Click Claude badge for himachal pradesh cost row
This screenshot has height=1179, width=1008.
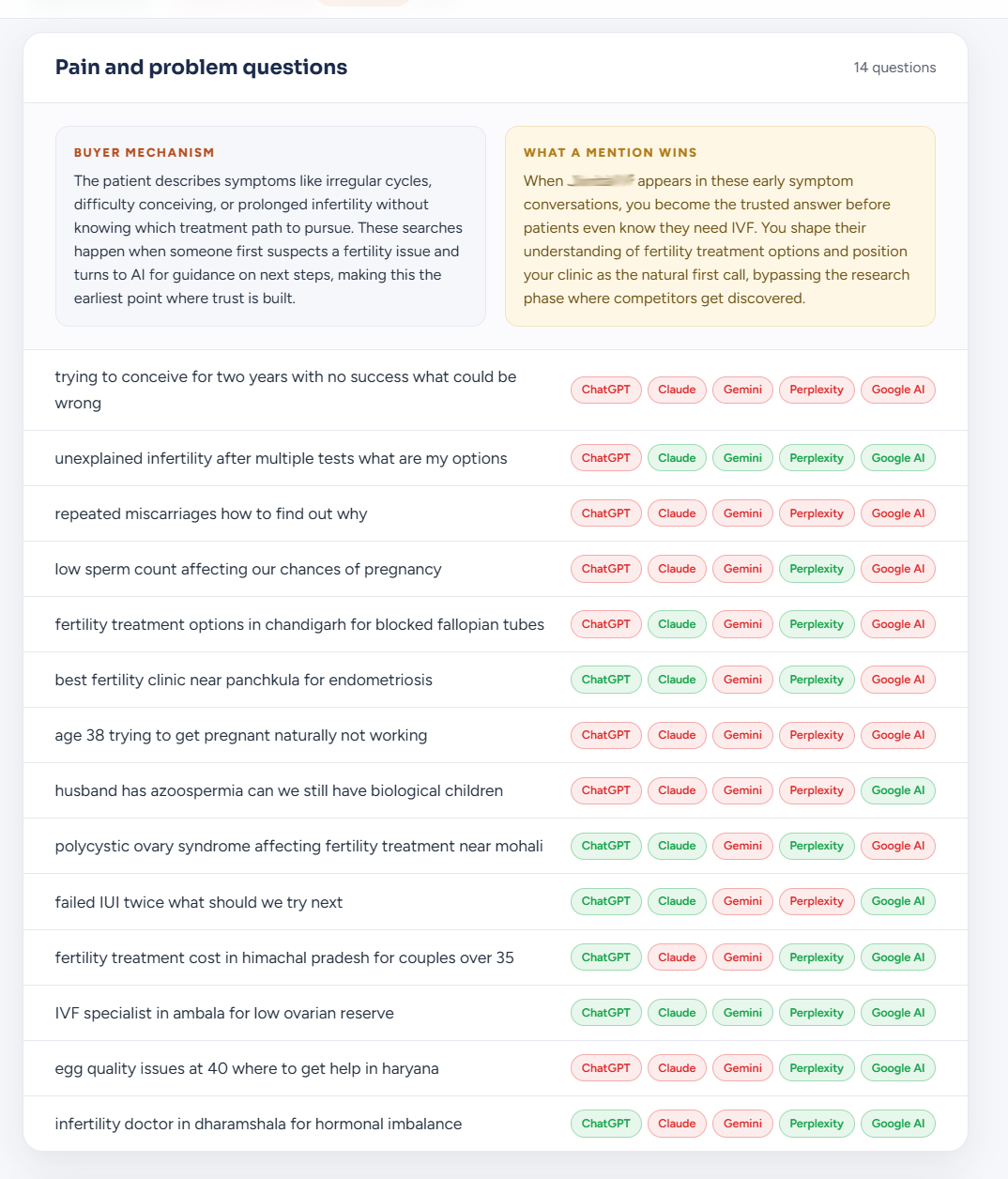pyautogui.click(x=677, y=957)
